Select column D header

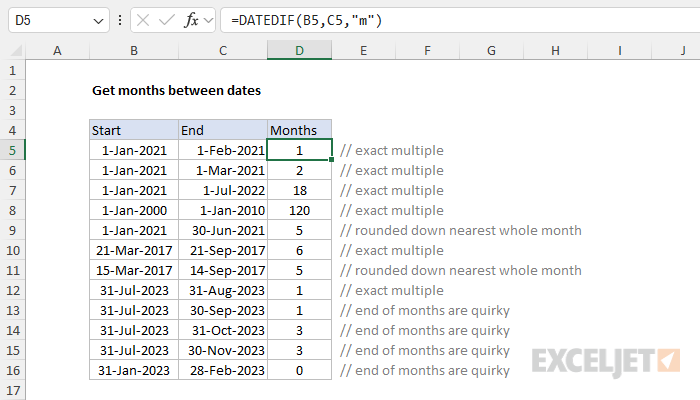(x=300, y=50)
